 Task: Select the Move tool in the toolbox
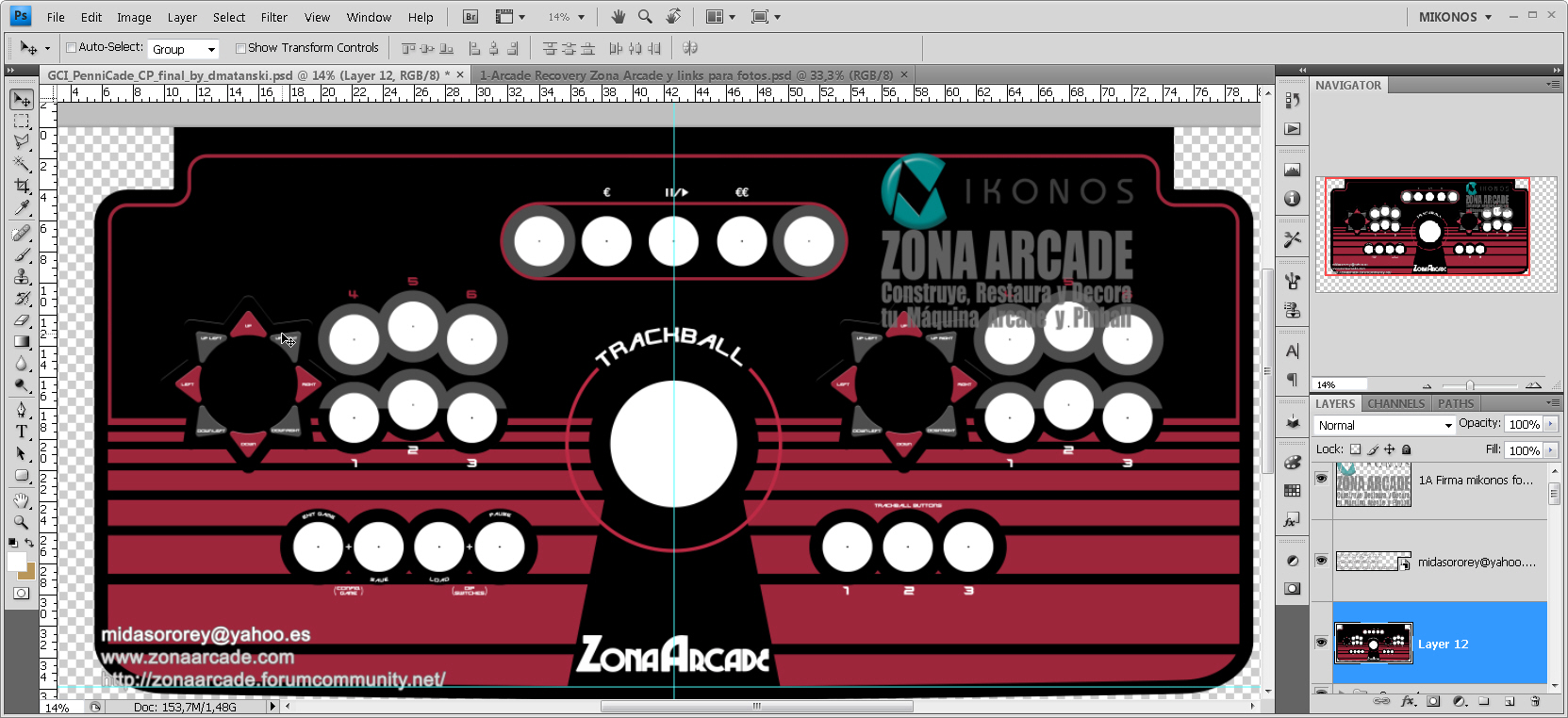coord(22,100)
